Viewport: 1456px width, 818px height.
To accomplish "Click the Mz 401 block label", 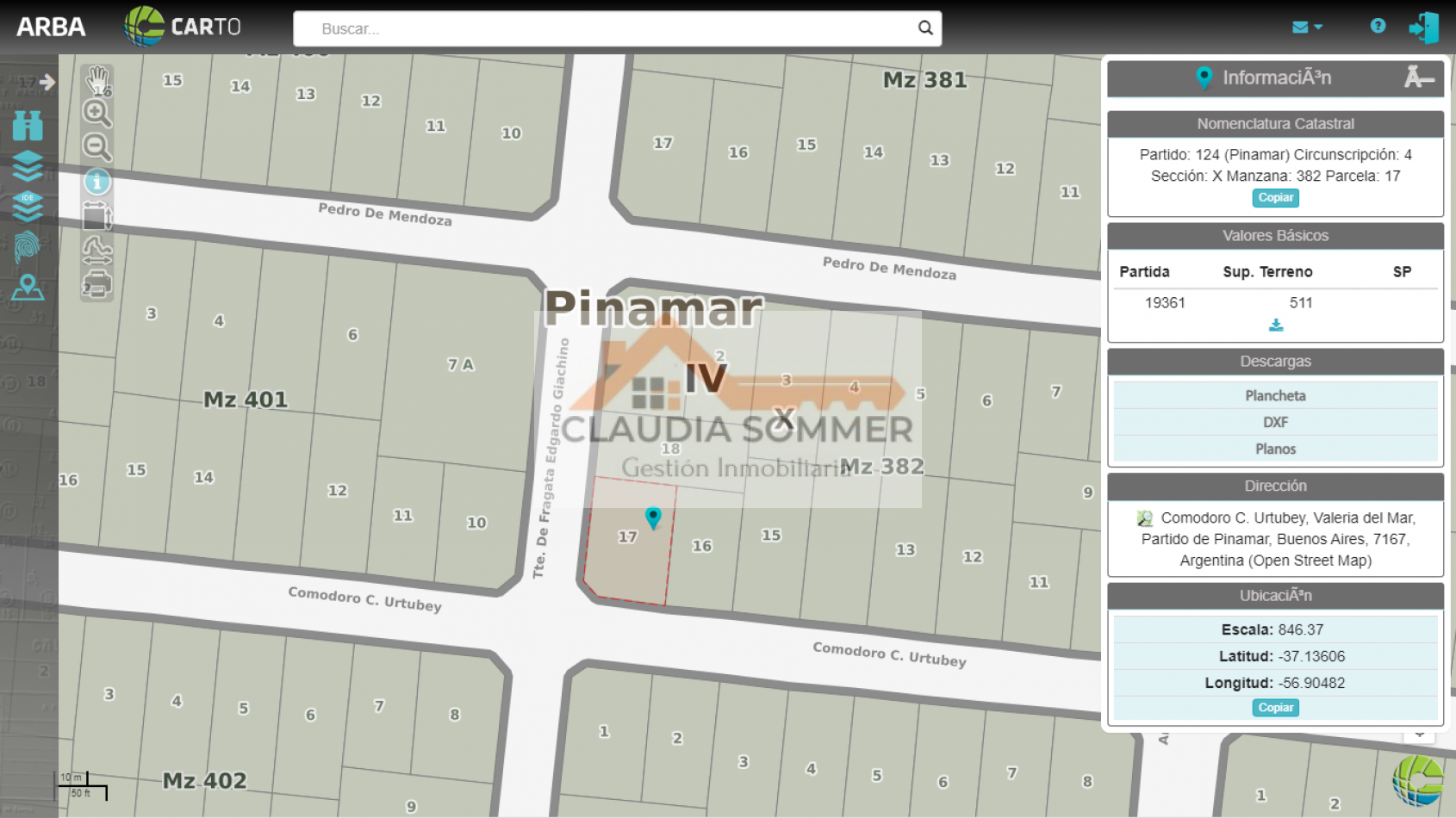I will [x=246, y=400].
